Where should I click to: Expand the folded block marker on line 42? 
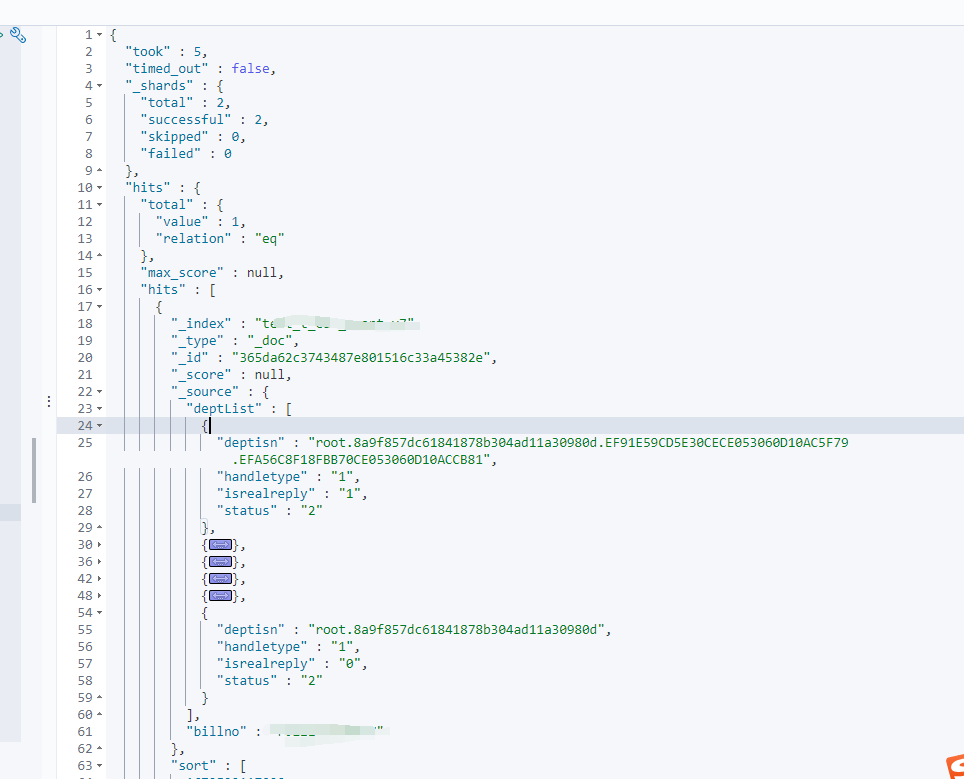click(x=220, y=579)
